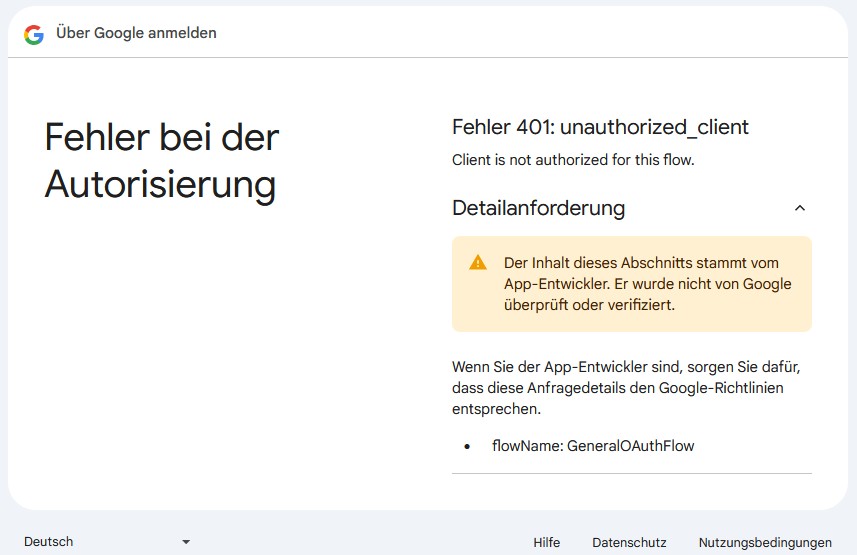Select the 'Fehler 401: unauthorized_client' text
Screen dimensions: 857x555
(600, 127)
